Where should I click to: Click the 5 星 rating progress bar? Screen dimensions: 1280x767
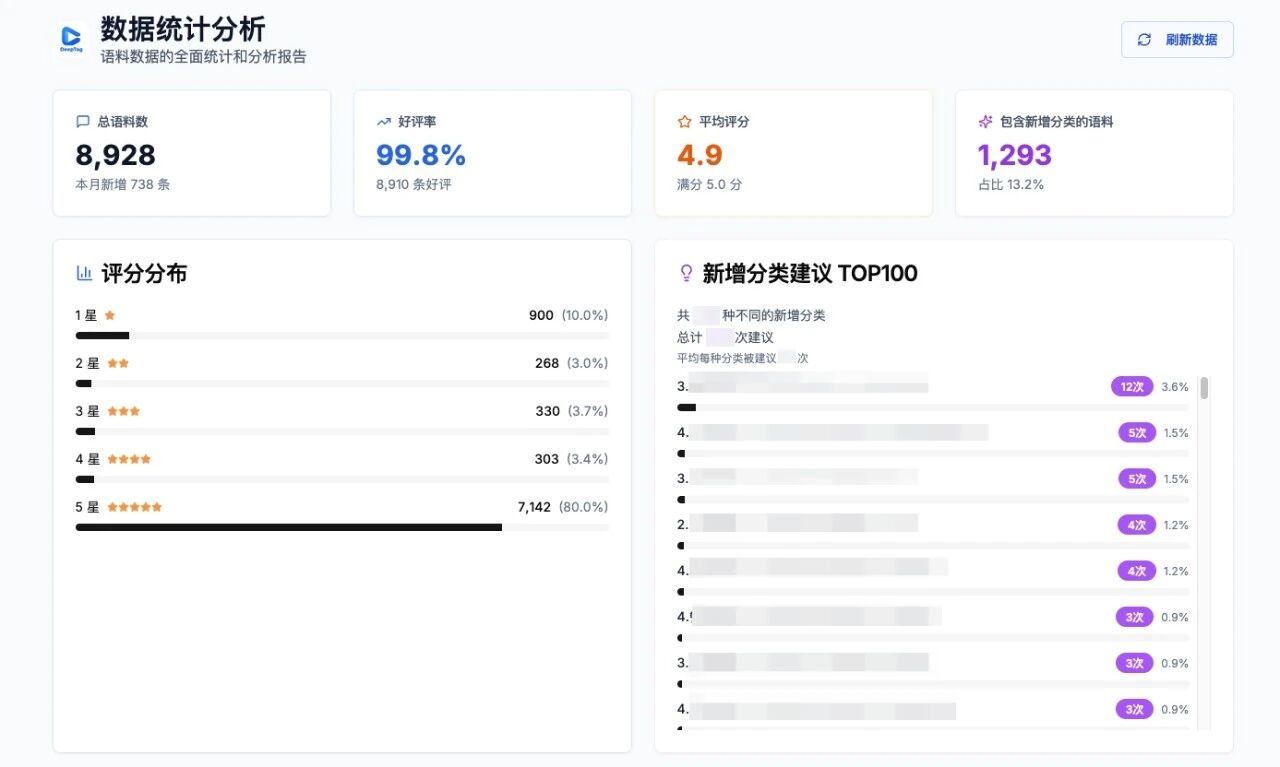click(342, 527)
